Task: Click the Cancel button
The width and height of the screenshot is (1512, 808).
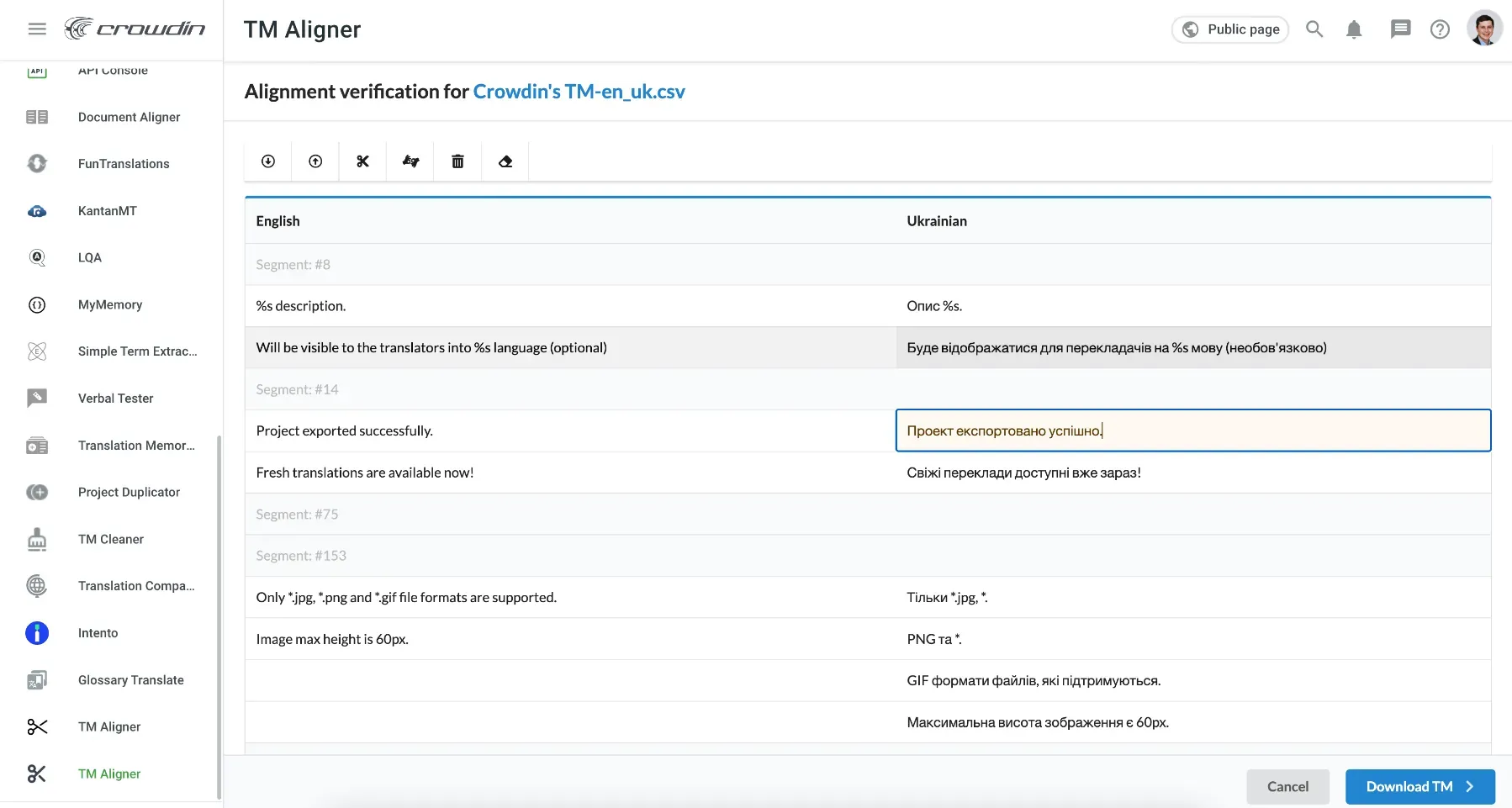Action: point(1287,786)
